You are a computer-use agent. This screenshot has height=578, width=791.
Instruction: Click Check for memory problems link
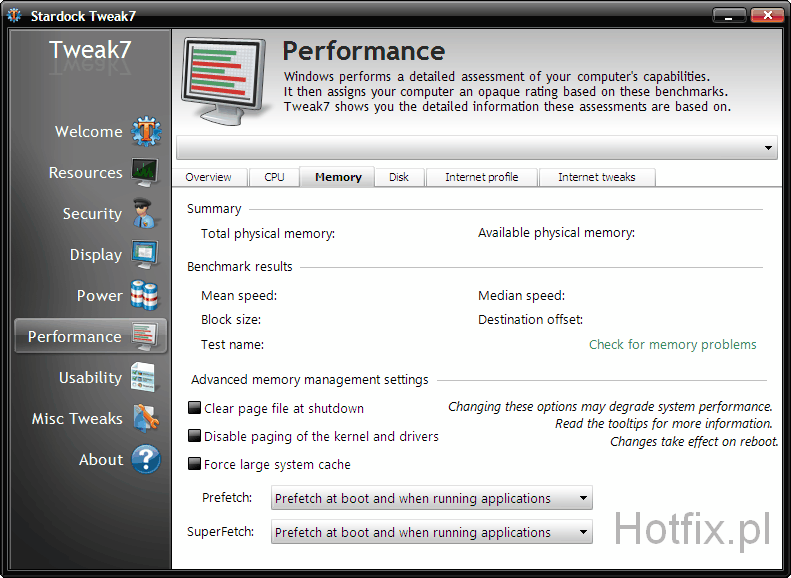[672, 344]
